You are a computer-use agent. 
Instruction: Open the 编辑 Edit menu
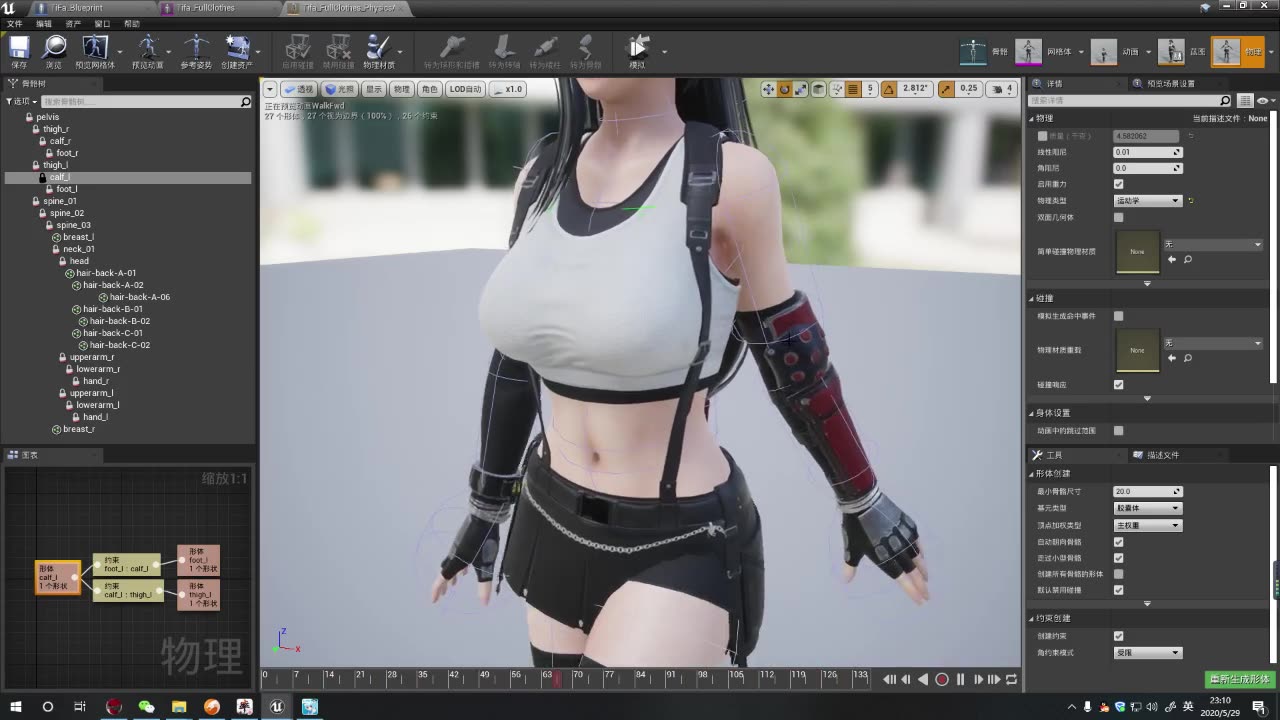click(x=43, y=23)
